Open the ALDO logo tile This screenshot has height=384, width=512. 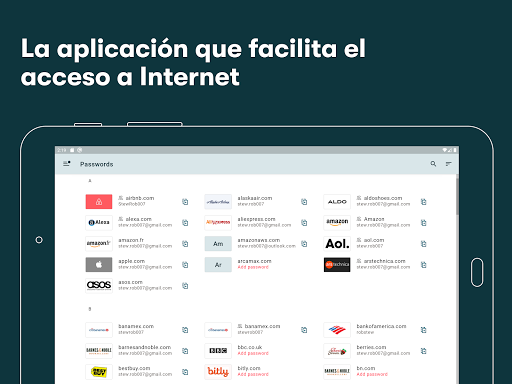(x=337, y=202)
